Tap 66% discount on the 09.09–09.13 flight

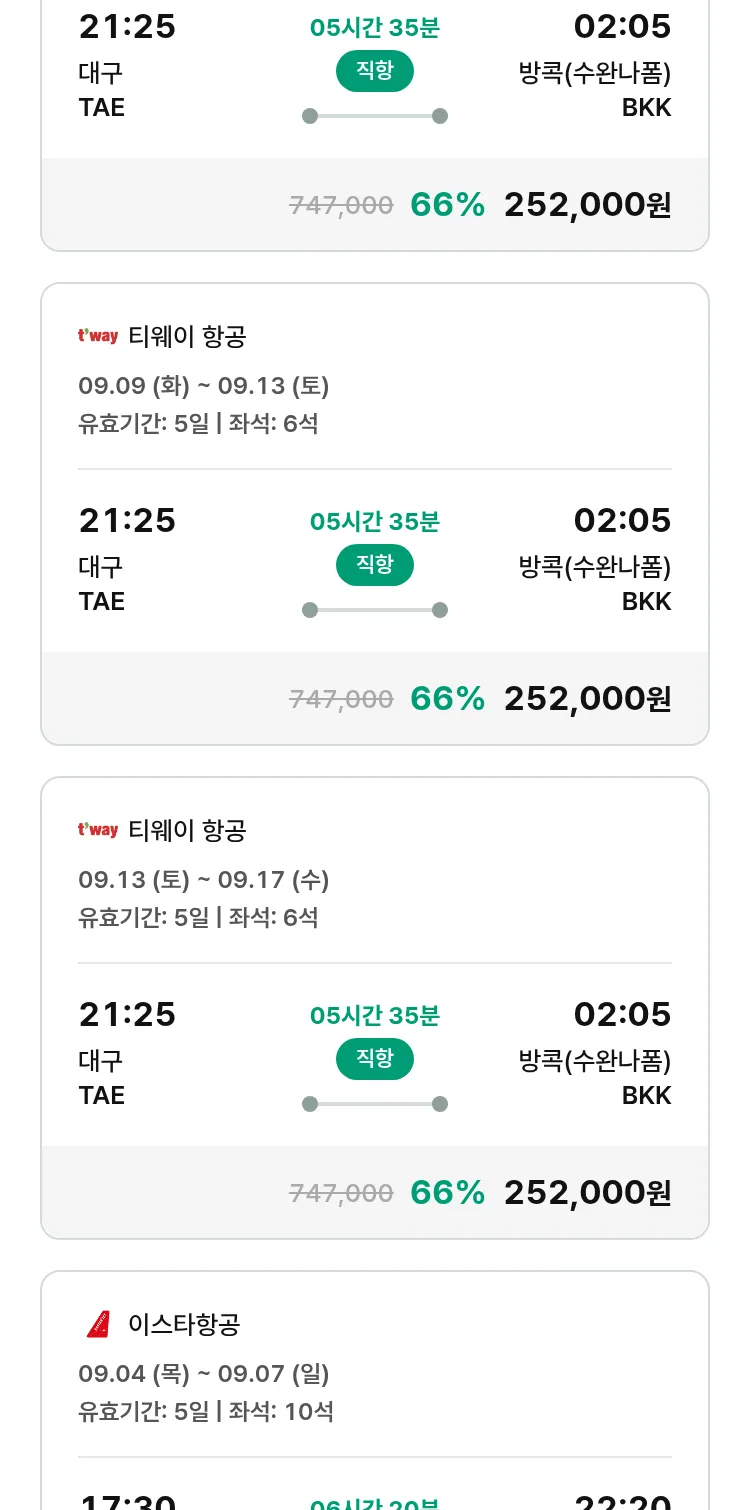[447, 698]
